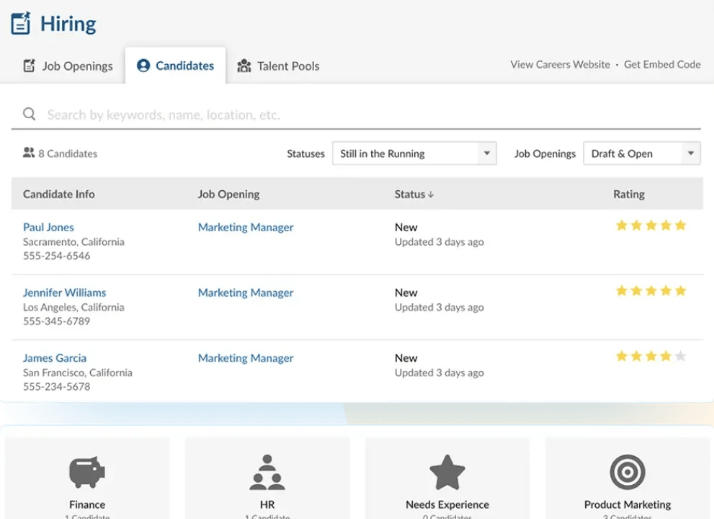Open the Statuses dropdown Still in the Running

[414, 153]
